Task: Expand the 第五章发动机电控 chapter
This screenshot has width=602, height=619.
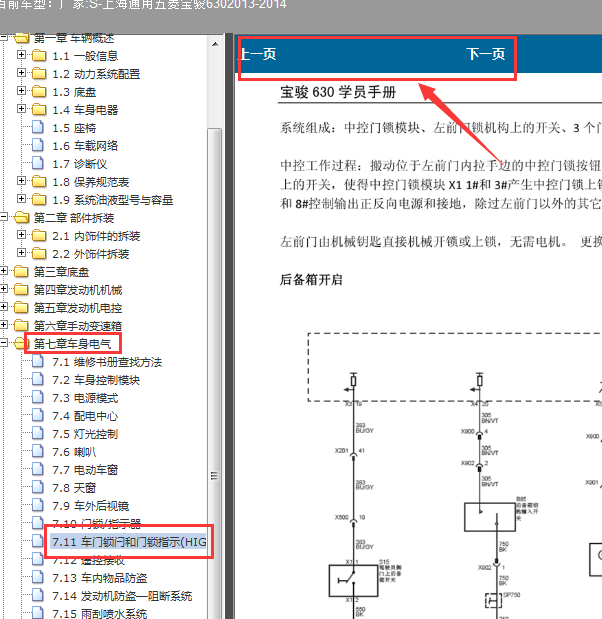Action: pos(4,307)
